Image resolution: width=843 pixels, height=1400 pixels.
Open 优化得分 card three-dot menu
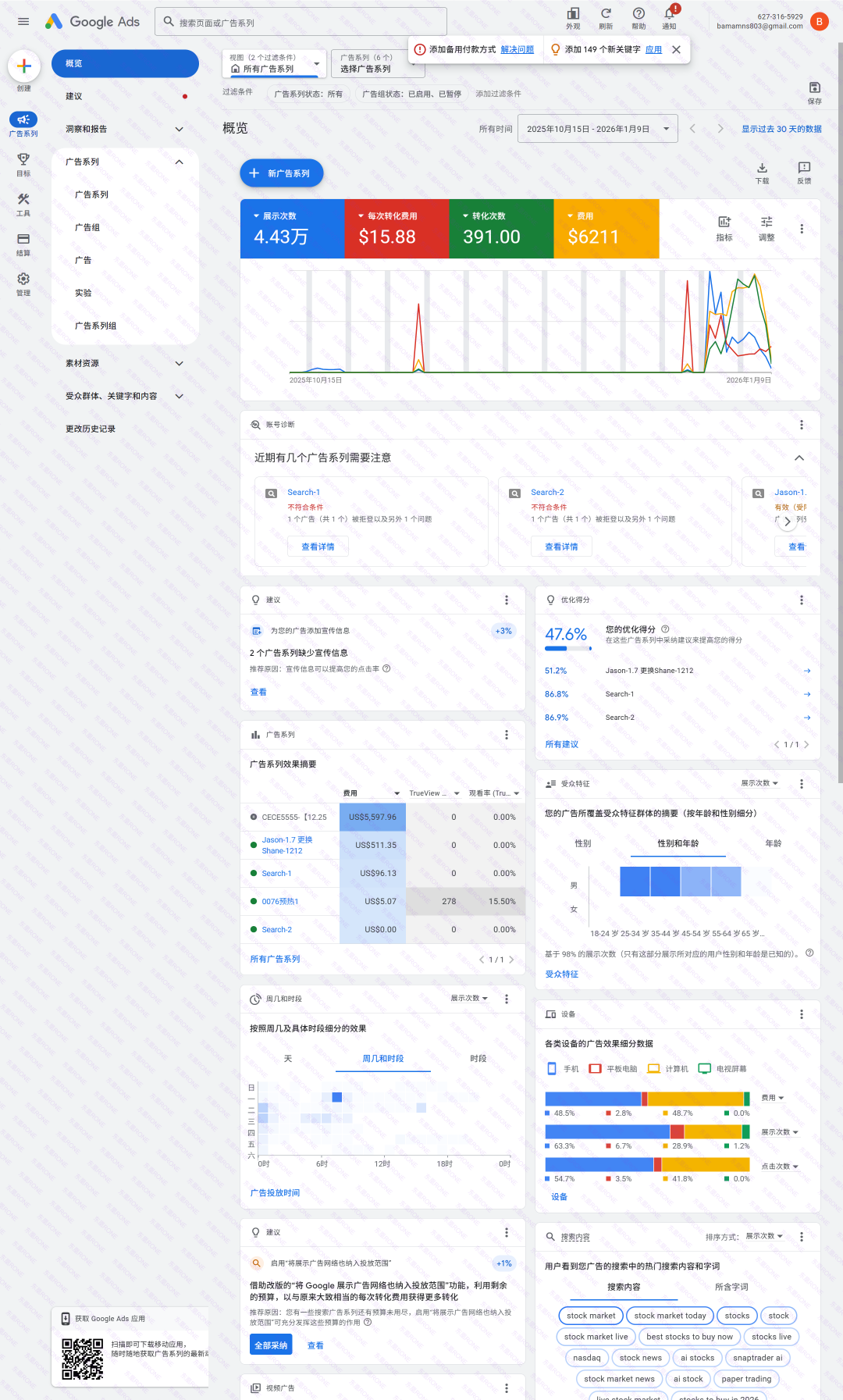coord(802,600)
